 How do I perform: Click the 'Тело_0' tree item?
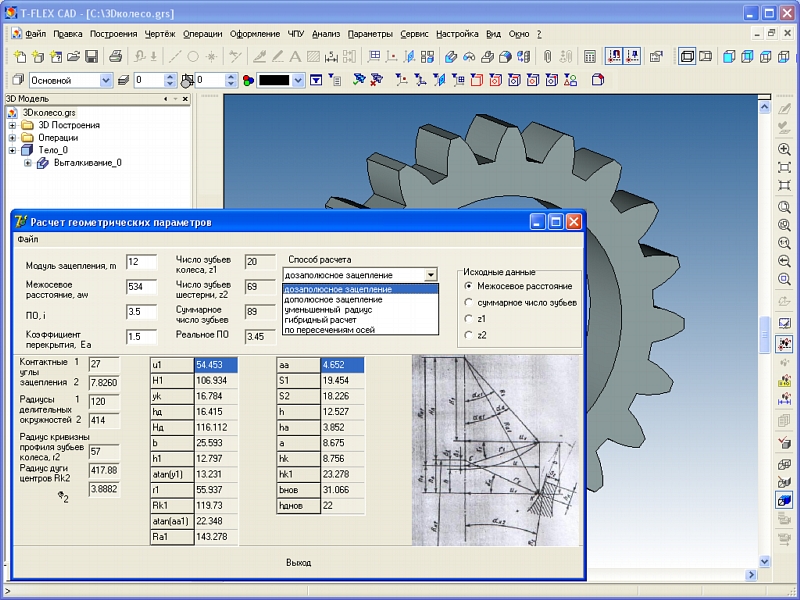click(x=53, y=150)
